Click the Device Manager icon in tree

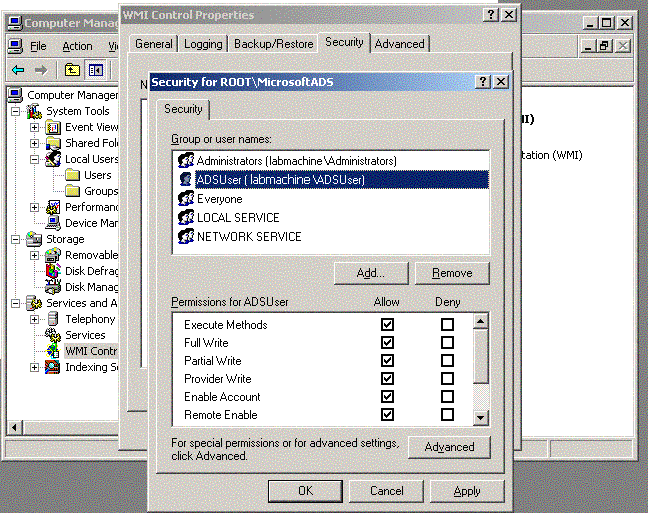pyautogui.click(x=53, y=223)
